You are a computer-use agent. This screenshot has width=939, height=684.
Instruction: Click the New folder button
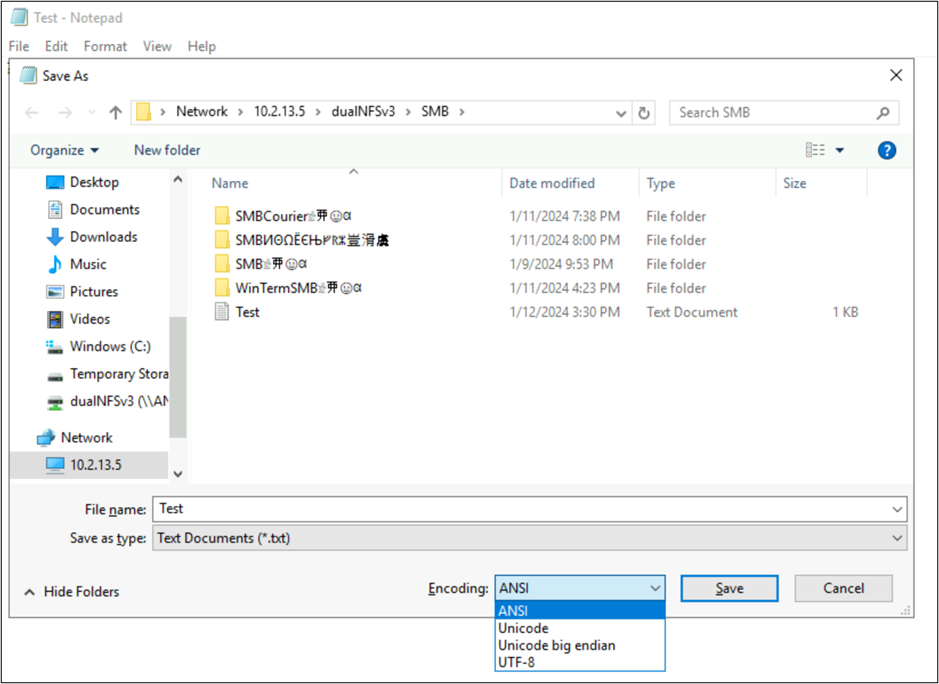[167, 150]
